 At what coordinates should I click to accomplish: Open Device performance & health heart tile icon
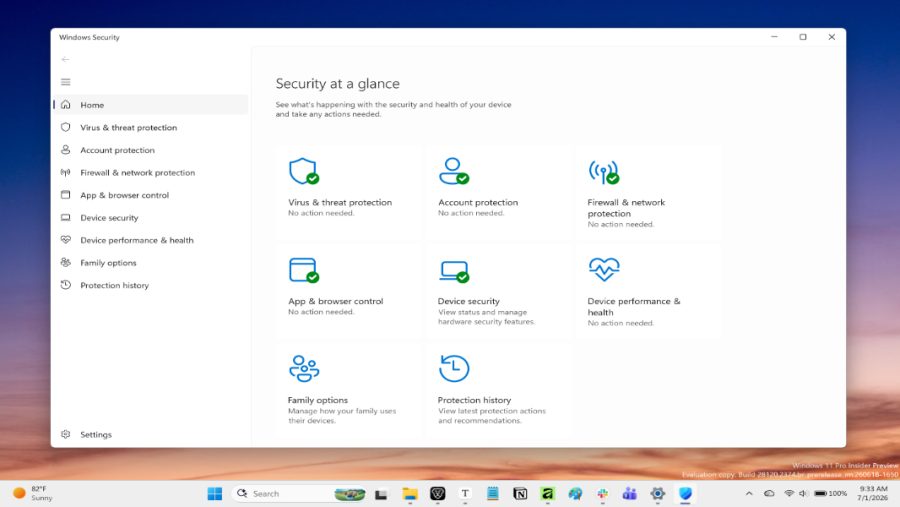(603, 269)
